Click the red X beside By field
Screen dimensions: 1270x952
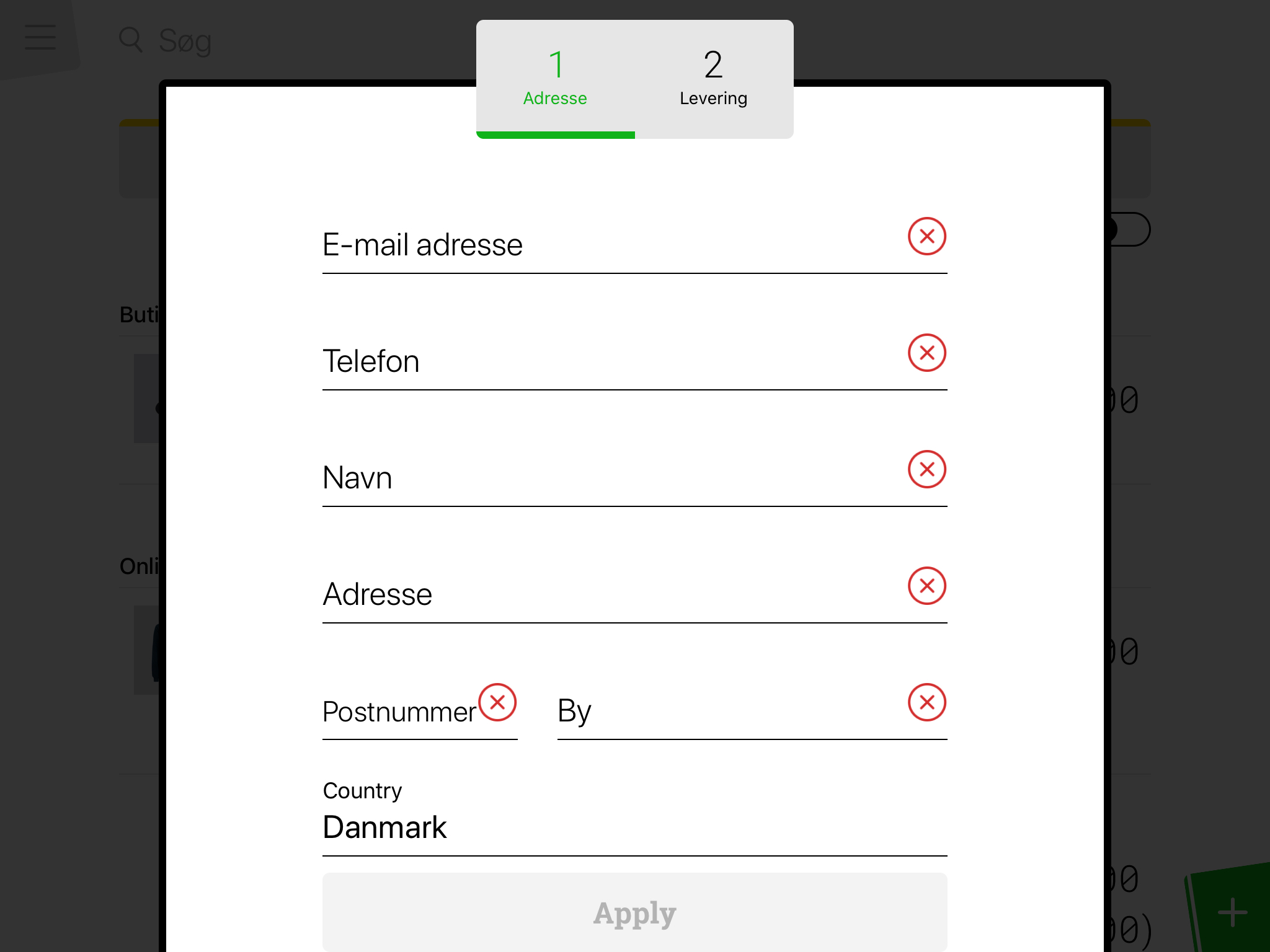(x=926, y=702)
